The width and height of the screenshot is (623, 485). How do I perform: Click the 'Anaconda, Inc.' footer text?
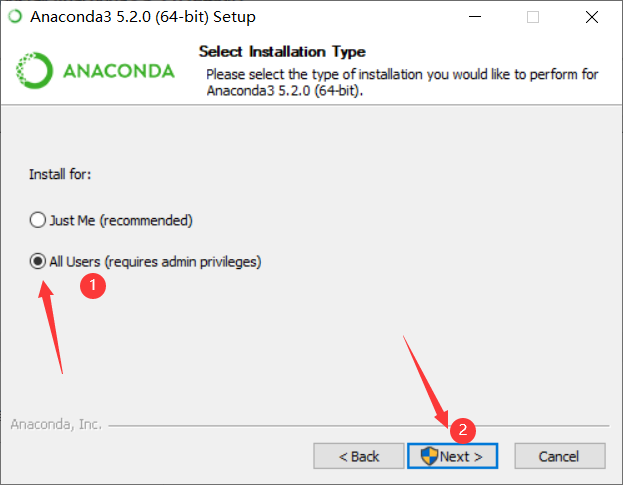coord(56,424)
